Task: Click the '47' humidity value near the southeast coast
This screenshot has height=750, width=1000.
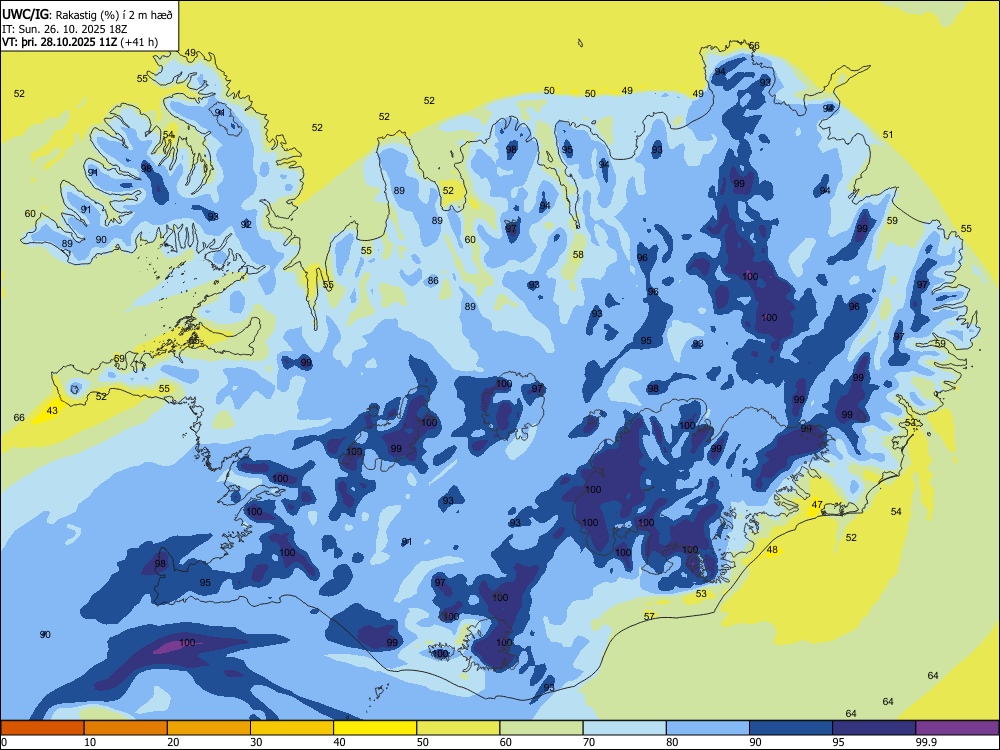Action: point(816,504)
